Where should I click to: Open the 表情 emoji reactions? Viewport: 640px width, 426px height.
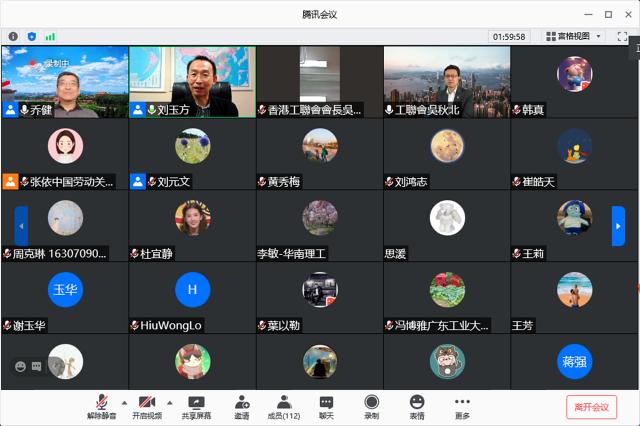[416, 405]
